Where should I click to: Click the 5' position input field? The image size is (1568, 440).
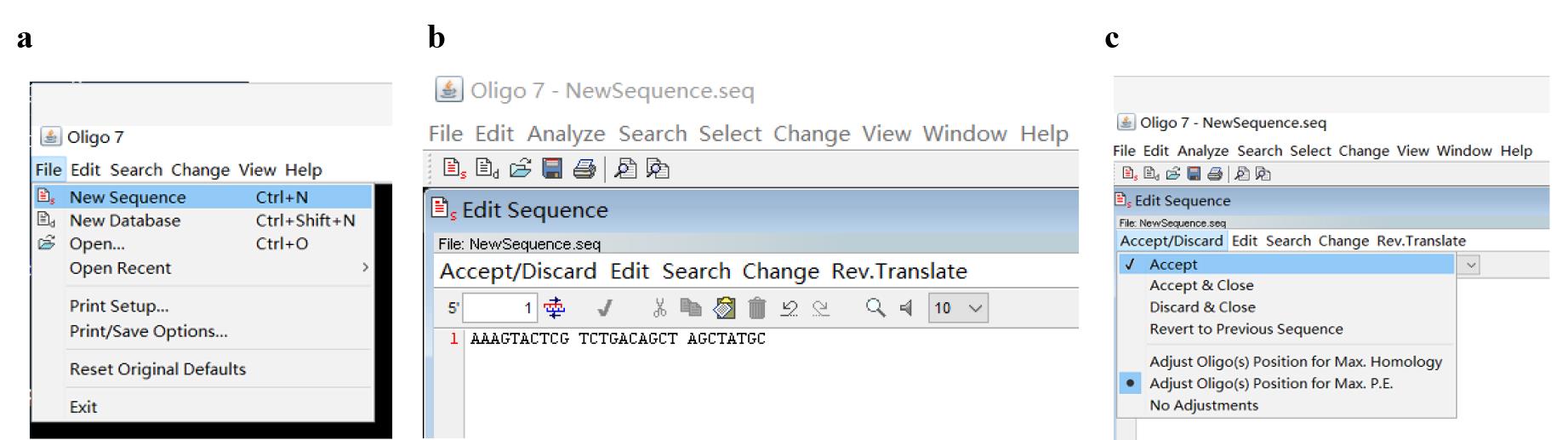(x=499, y=308)
